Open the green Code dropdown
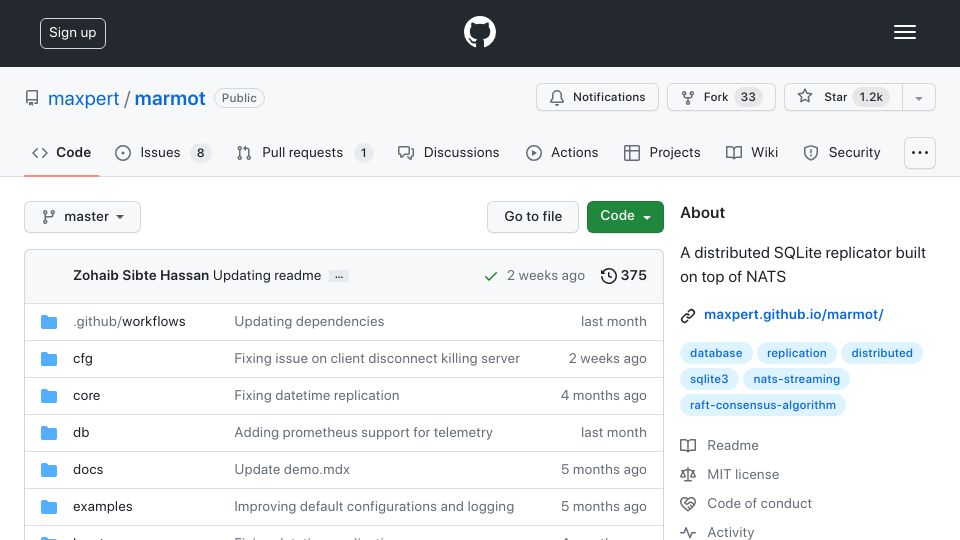960x540 pixels. (625, 217)
